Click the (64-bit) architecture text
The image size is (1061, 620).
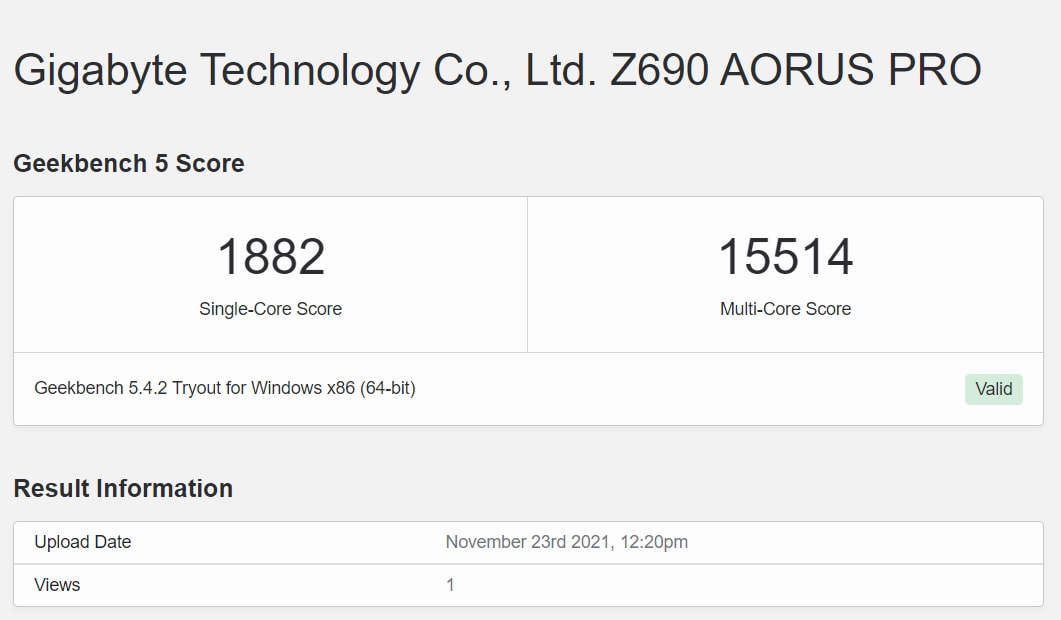(388, 388)
